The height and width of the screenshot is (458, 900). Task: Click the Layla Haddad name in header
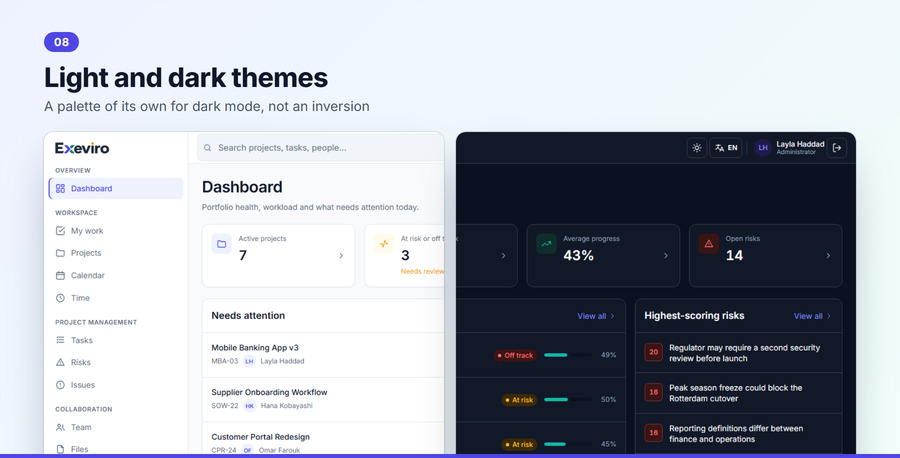800,144
